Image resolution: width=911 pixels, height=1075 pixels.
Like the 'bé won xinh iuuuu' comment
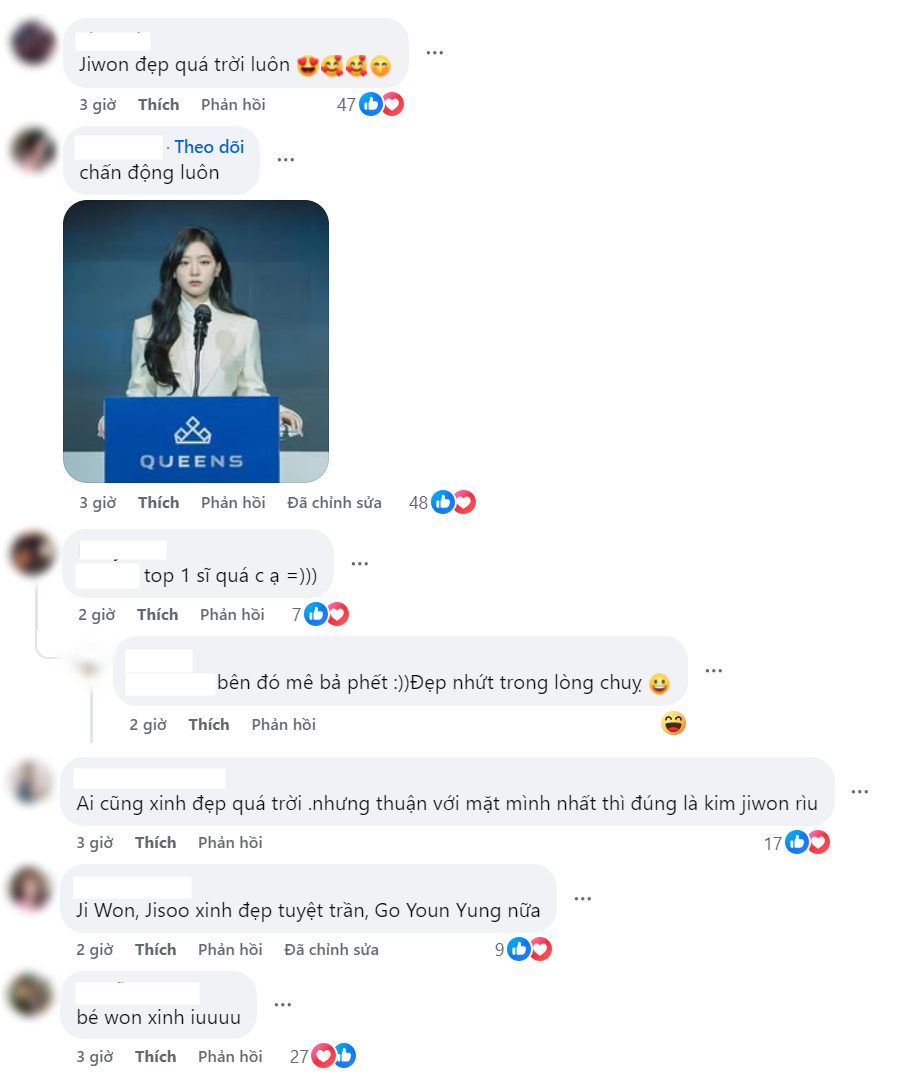coord(156,1056)
